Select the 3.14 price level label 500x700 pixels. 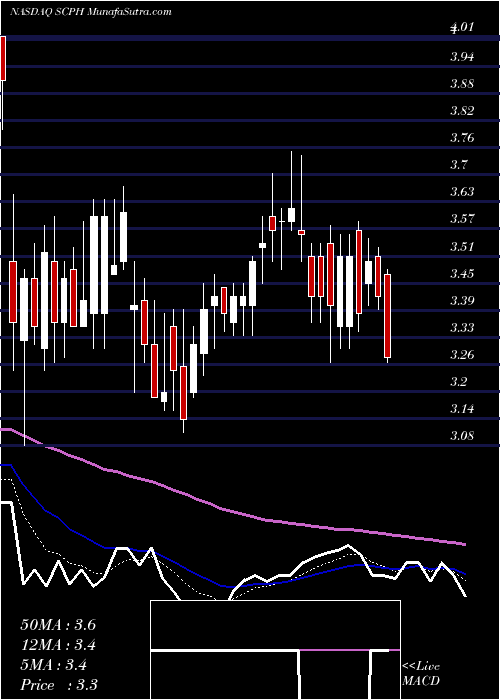462,409
